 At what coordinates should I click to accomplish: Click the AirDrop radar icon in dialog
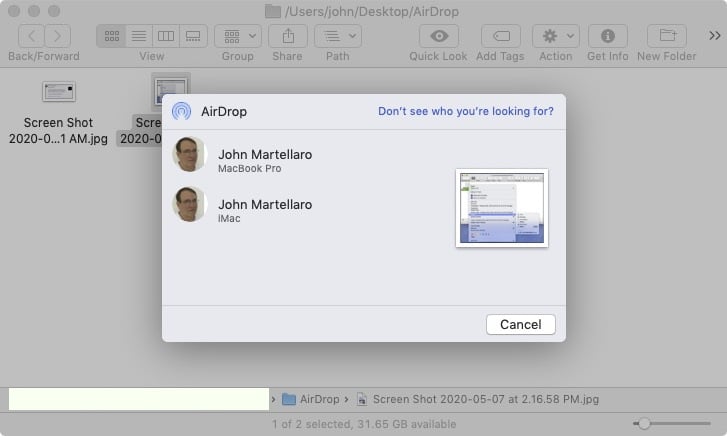[181, 111]
